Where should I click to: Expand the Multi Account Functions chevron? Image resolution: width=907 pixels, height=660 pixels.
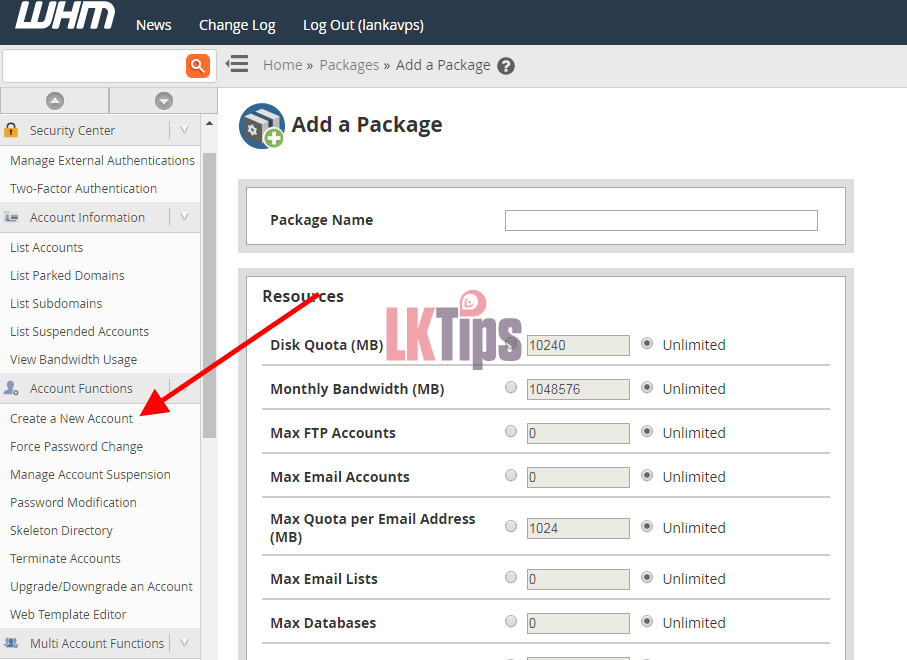[x=184, y=643]
